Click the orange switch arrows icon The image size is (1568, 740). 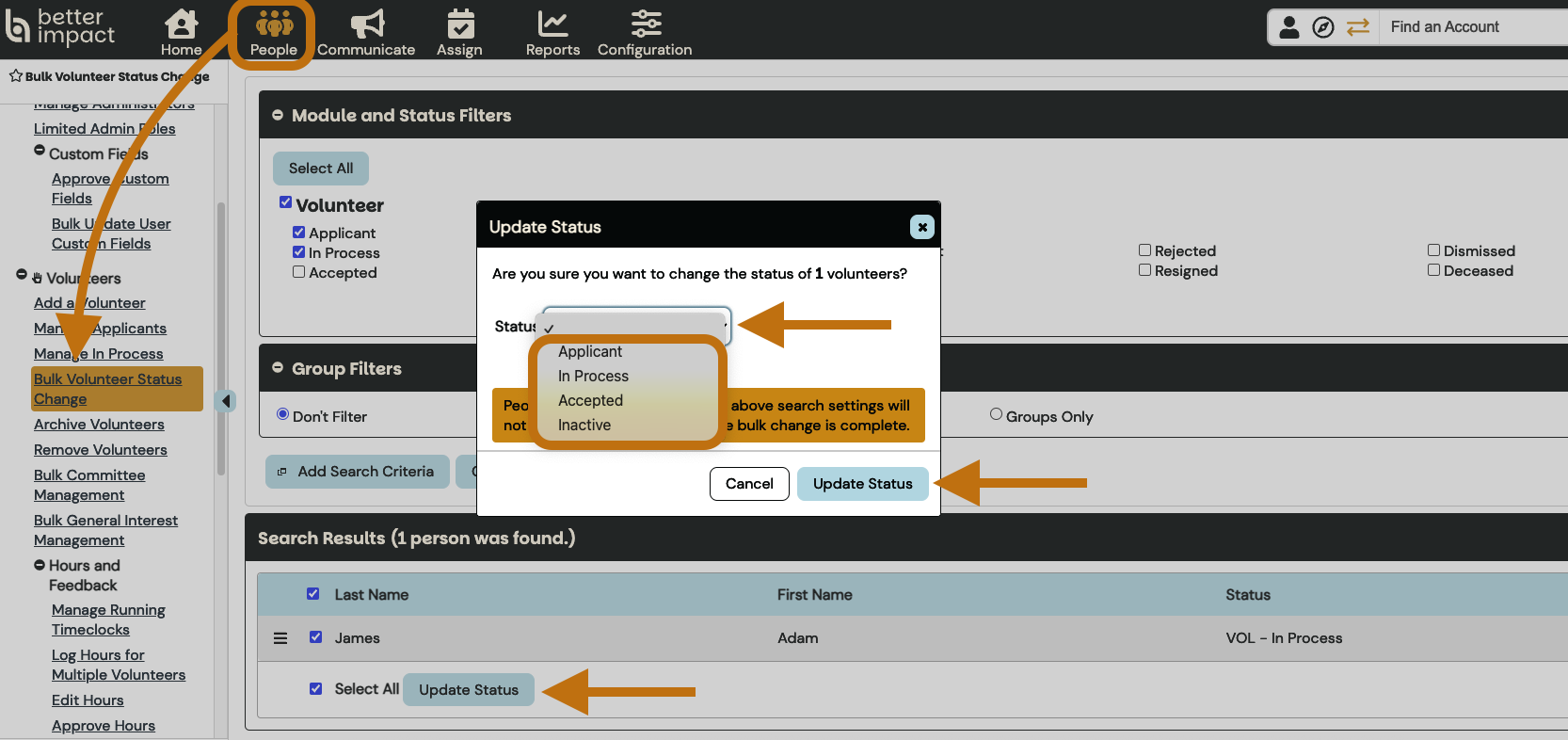1357,27
